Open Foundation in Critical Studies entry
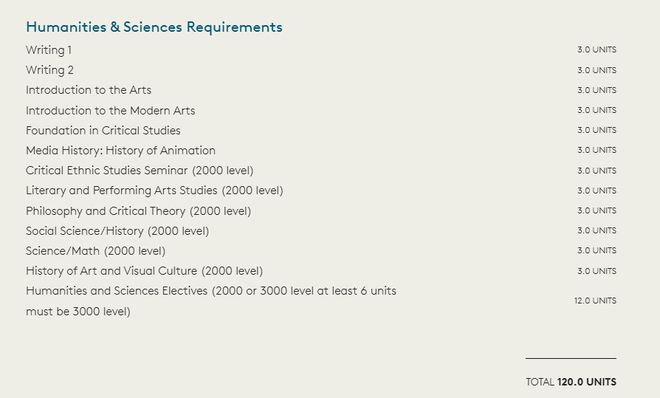Viewport: 660px width, 398px height. pyautogui.click(x=103, y=130)
